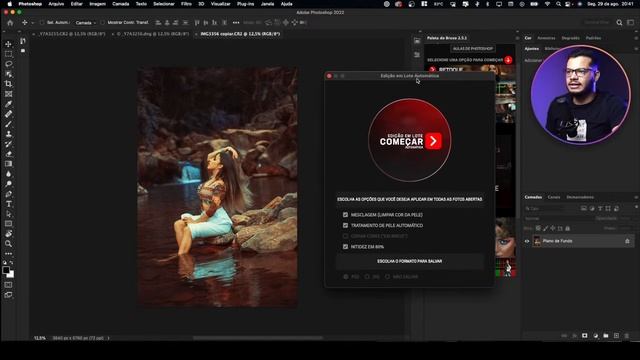The width and height of the screenshot is (640, 360).
Task: Click AULAS DE PHOTOSHOP button in Brusa panel
Action: click(x=472, y=49)
